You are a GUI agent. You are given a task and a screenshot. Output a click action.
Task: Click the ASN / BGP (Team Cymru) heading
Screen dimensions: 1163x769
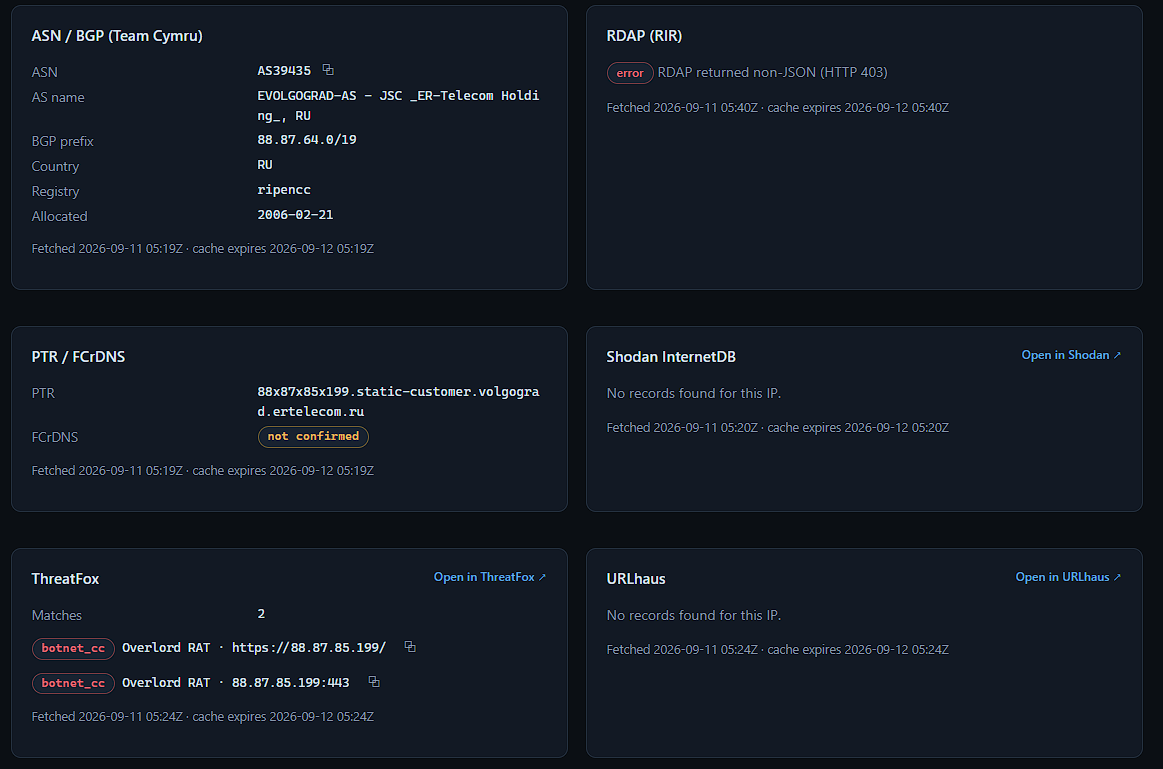117,36
